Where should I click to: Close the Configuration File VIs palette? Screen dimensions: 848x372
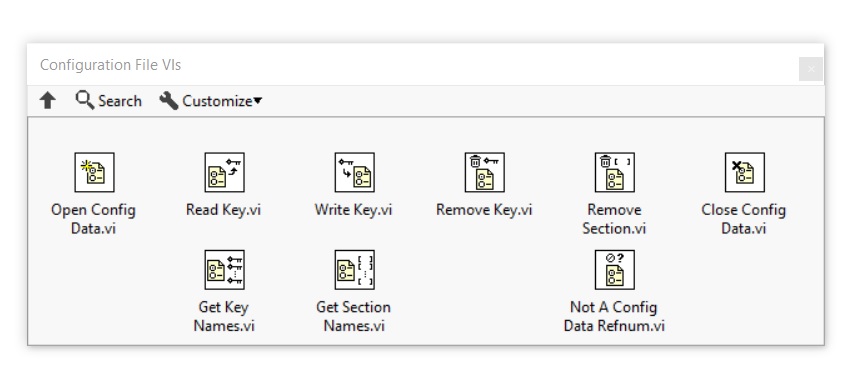pyautogui.click(x=811, y=69)
